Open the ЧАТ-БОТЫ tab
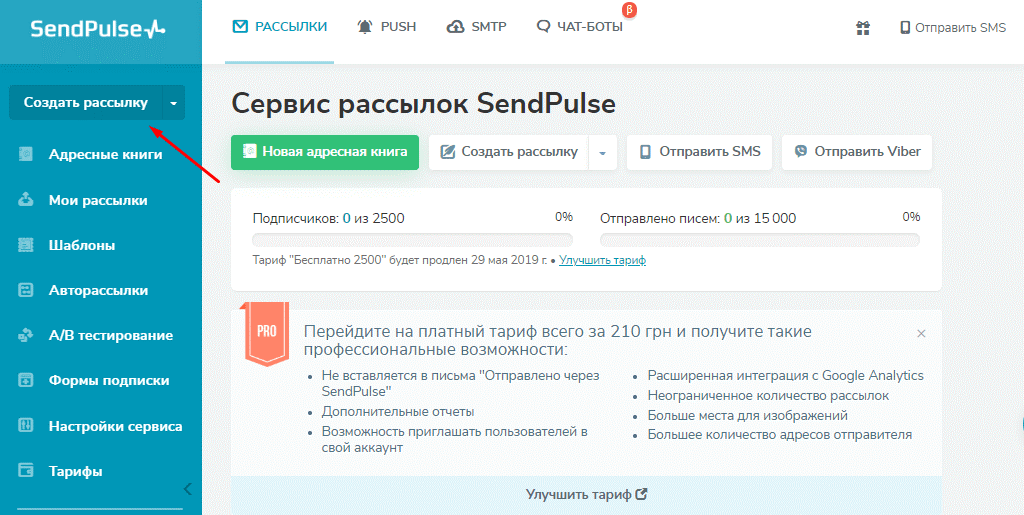The width and height of the screenshot is (1024, 515). [x=579, y=27]
